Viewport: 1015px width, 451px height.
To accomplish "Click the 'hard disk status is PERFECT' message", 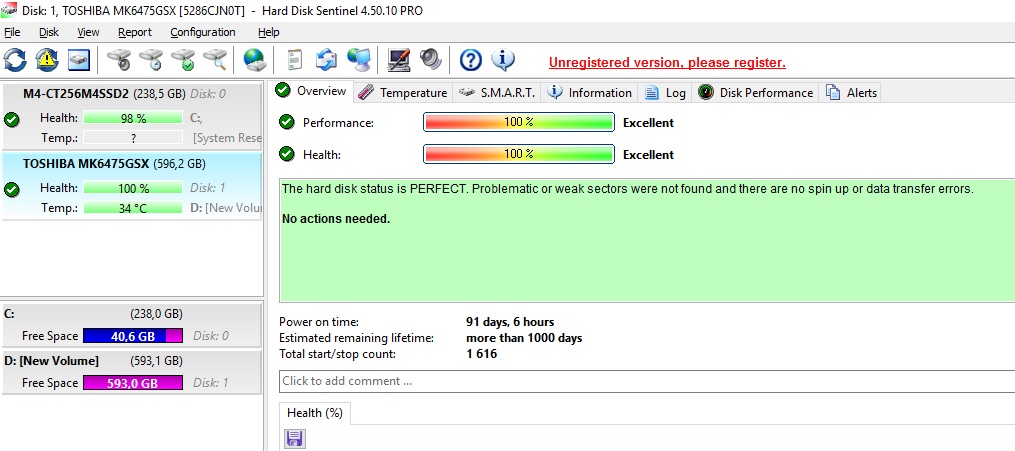I will click(628, 189).
